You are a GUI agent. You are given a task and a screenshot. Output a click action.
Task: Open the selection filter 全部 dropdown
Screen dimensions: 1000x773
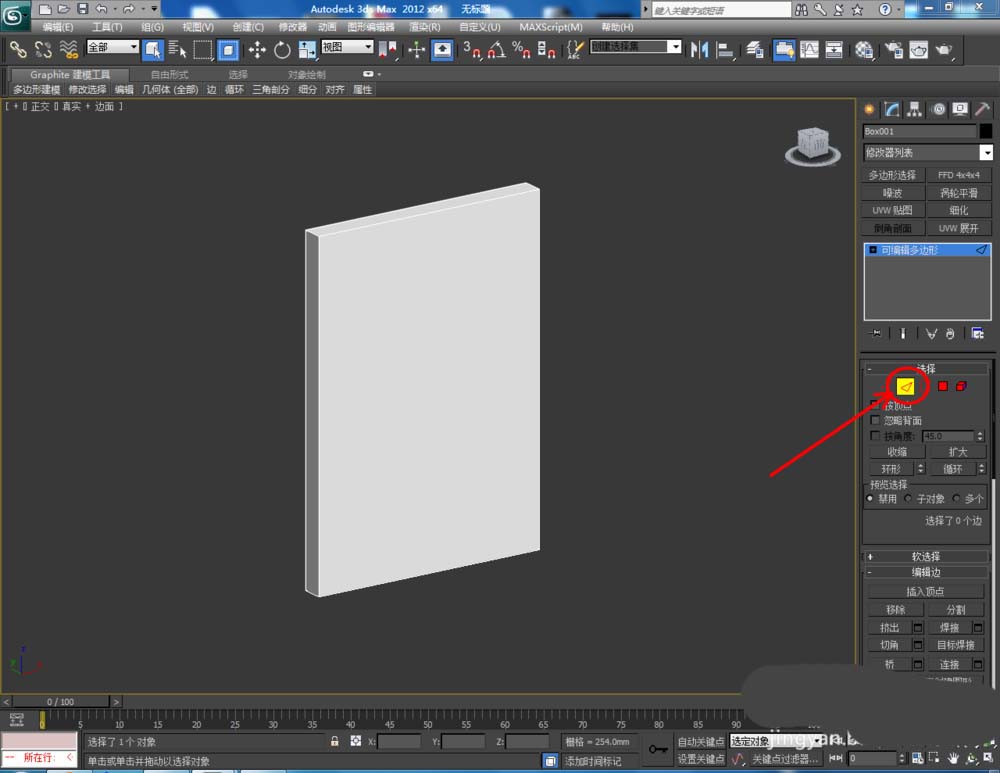tap(112, 47)
